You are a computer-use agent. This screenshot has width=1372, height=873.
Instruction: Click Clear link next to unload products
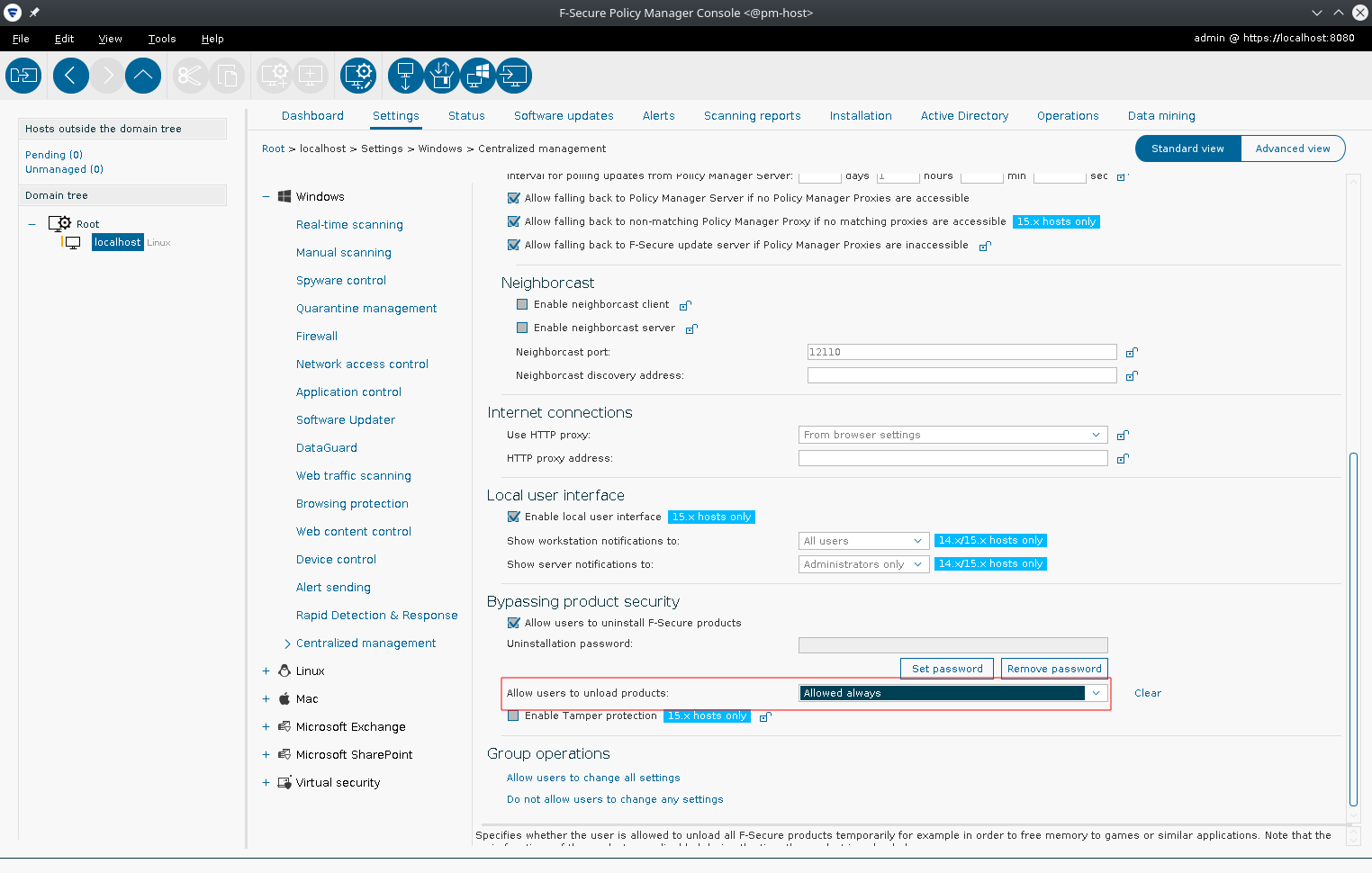coord(1148,693)
